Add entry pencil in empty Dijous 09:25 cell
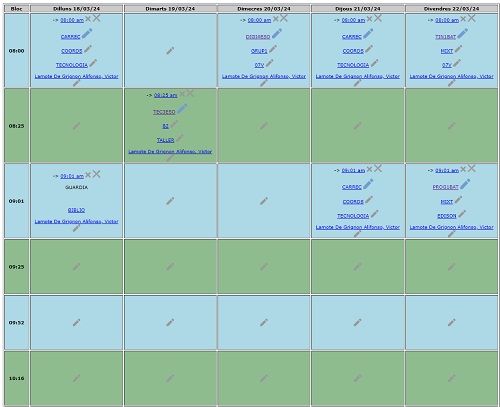This screenshot has width=500, height=407. coord(358,267)
